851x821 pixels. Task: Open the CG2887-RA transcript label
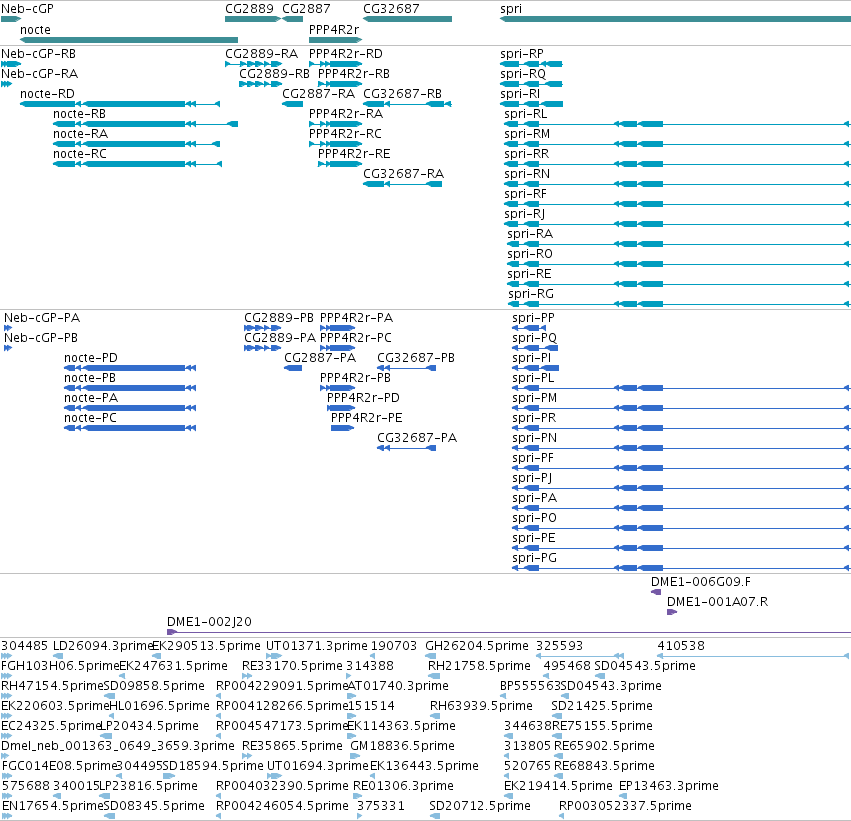click(x=319, y=94)
